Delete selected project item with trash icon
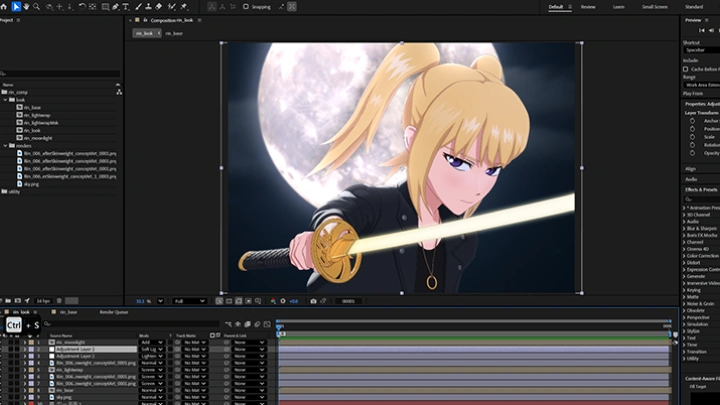This screenshot has width=720, height=405. pos(59,301)
